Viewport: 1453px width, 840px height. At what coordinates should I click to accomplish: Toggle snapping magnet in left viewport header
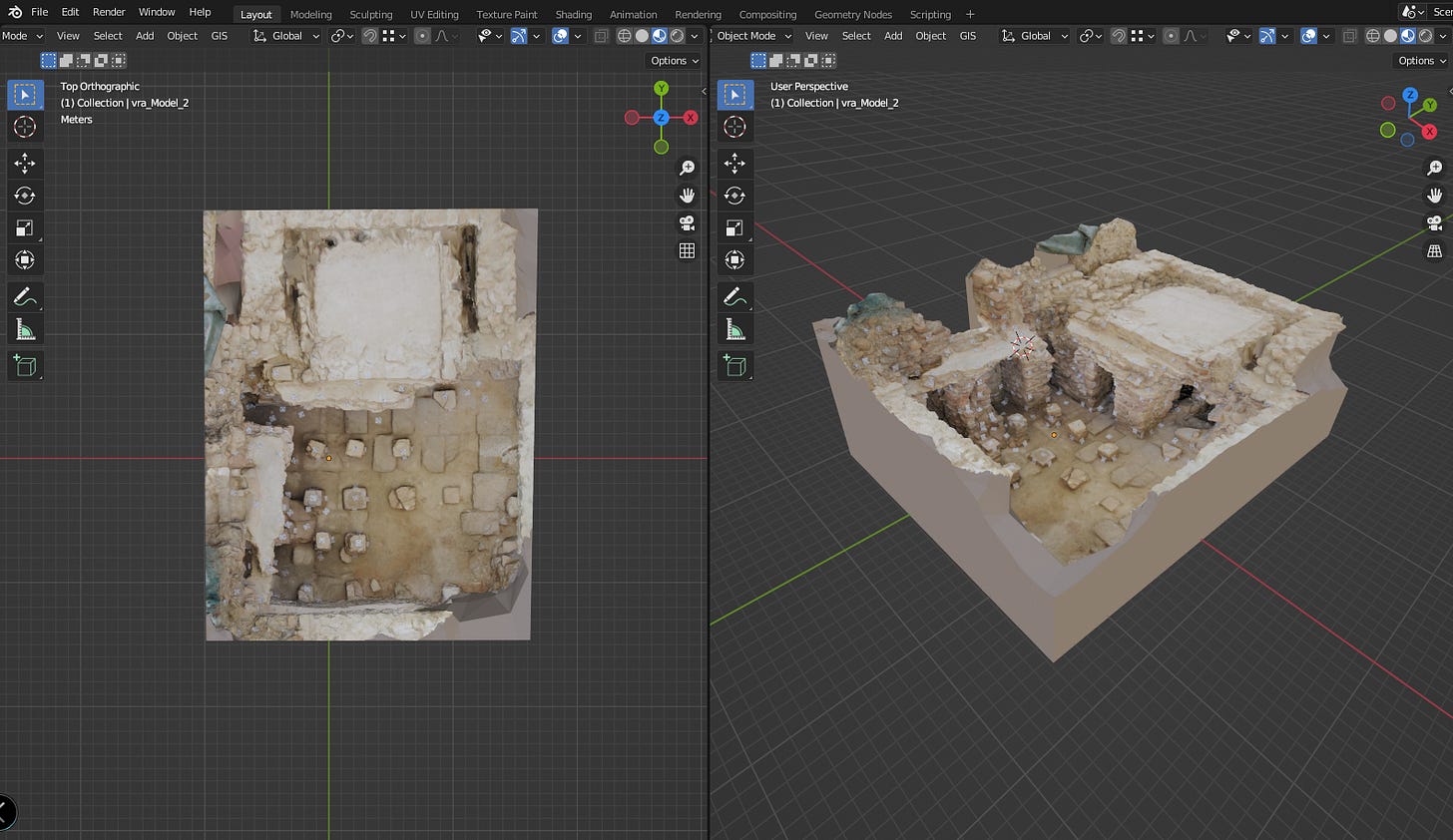[369, 36]
